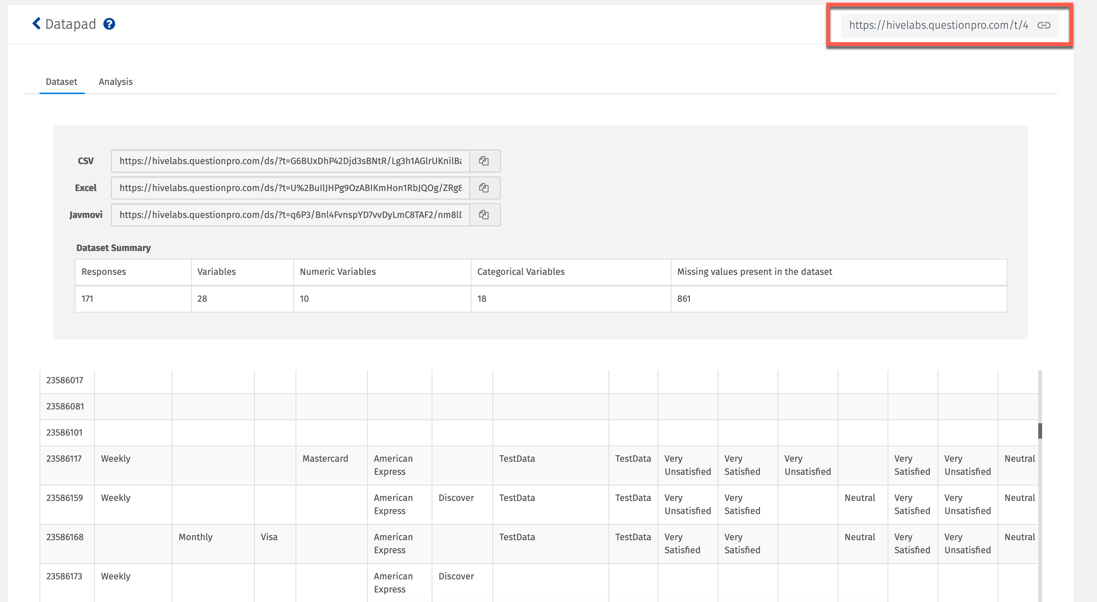This screenshot has width=1097, height=602.
Task: Copy the CSV dataset link
Action: click(x=484, y=161)
